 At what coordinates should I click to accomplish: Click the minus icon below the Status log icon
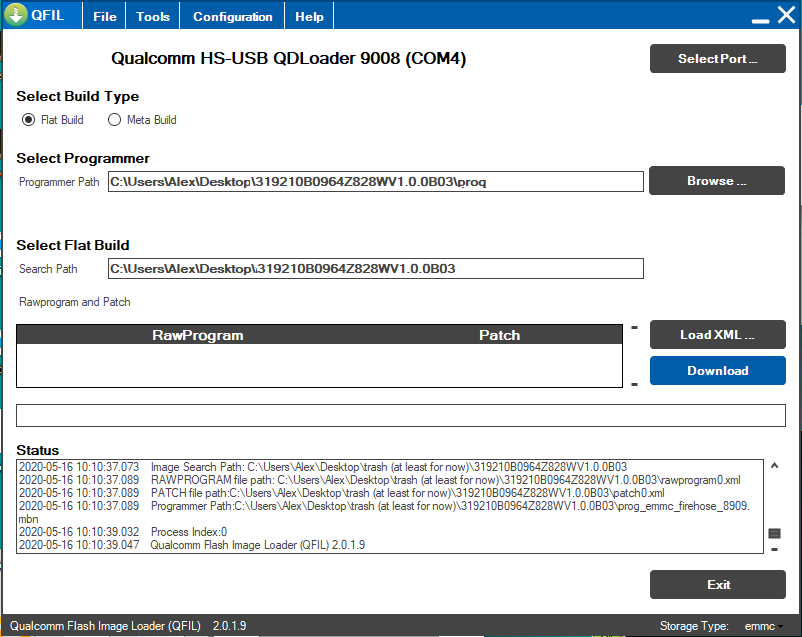coord(773,549)
